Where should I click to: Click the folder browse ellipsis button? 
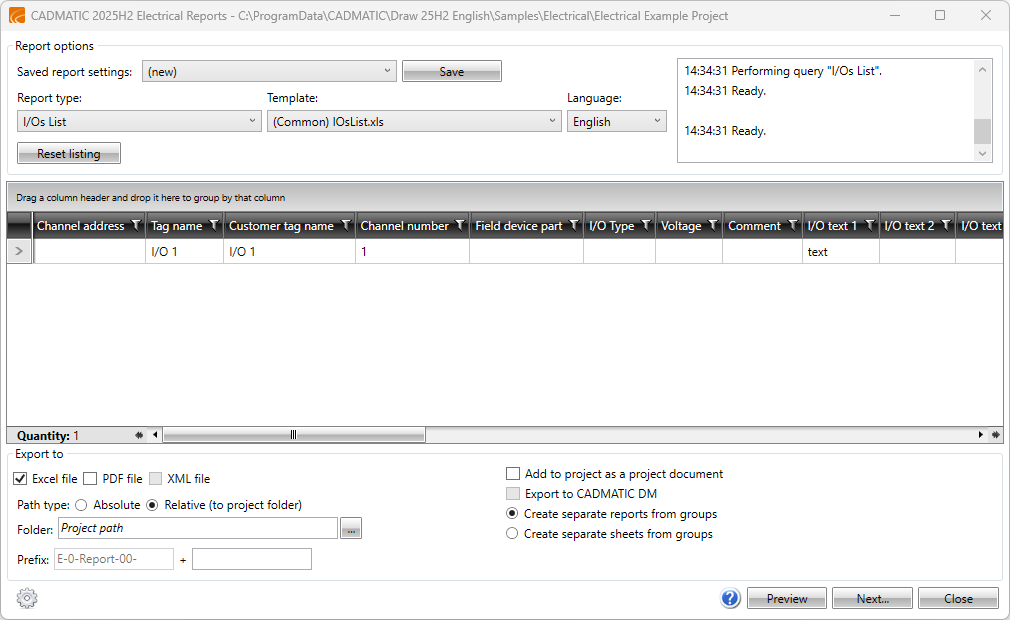coord(350,529)
